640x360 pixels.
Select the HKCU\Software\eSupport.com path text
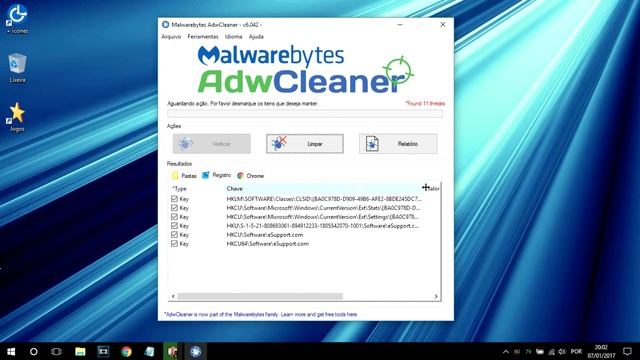(265, 235)
